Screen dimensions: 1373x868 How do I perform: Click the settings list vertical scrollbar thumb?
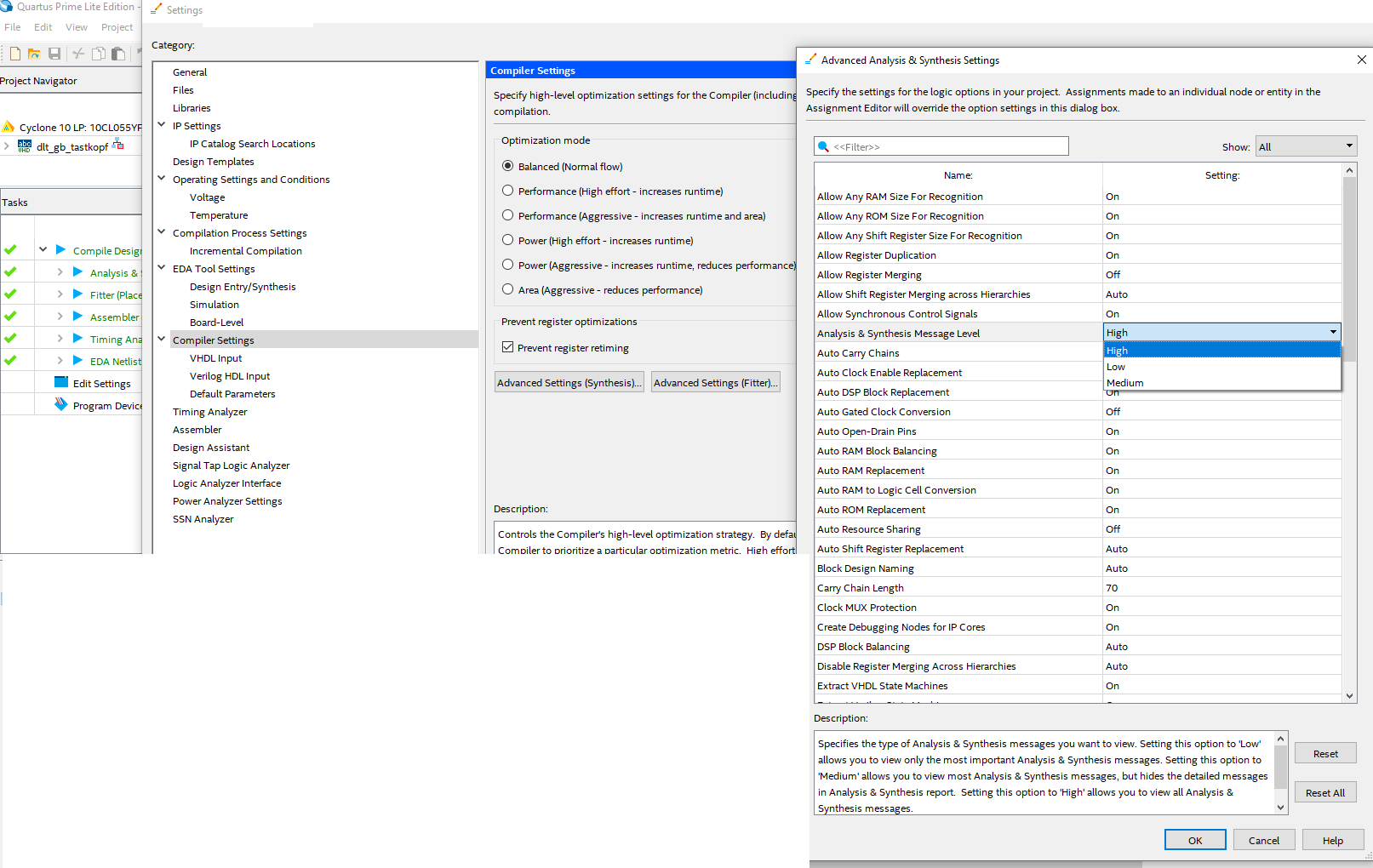(x=1349, y=268)
